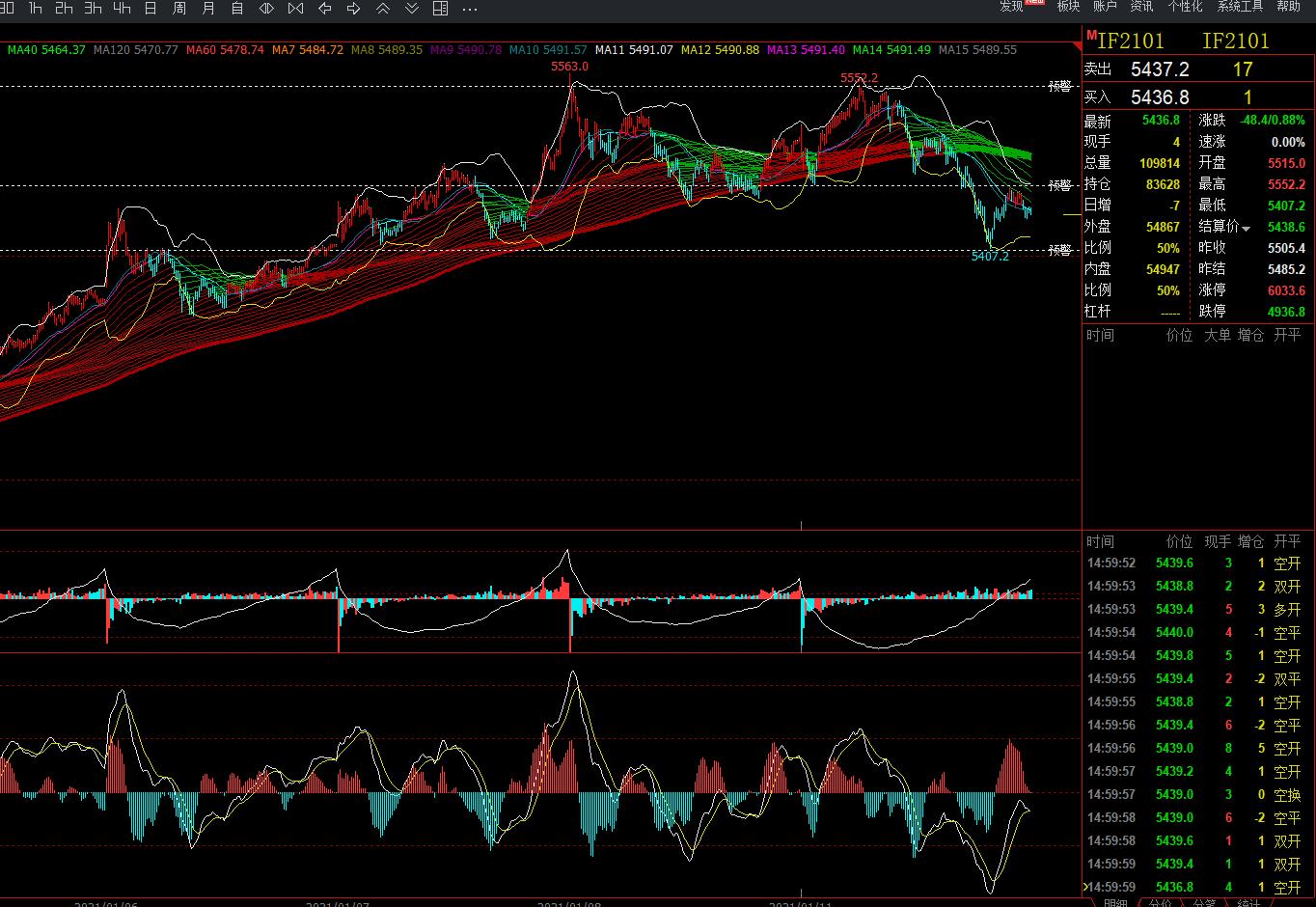
Task: Click the MA10 5491.57 indicator label
Action: [548, 49]
